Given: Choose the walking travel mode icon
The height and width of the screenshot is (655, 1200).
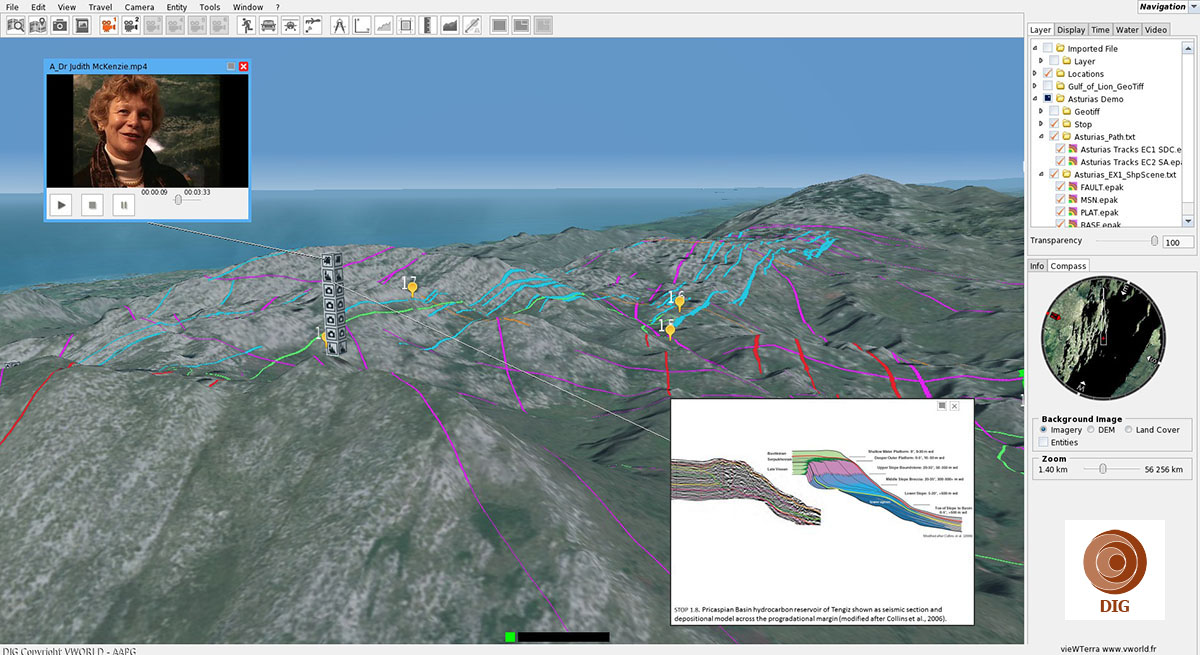Looking at the screenshot, I should pyautogui.click(x=246, y=25).
